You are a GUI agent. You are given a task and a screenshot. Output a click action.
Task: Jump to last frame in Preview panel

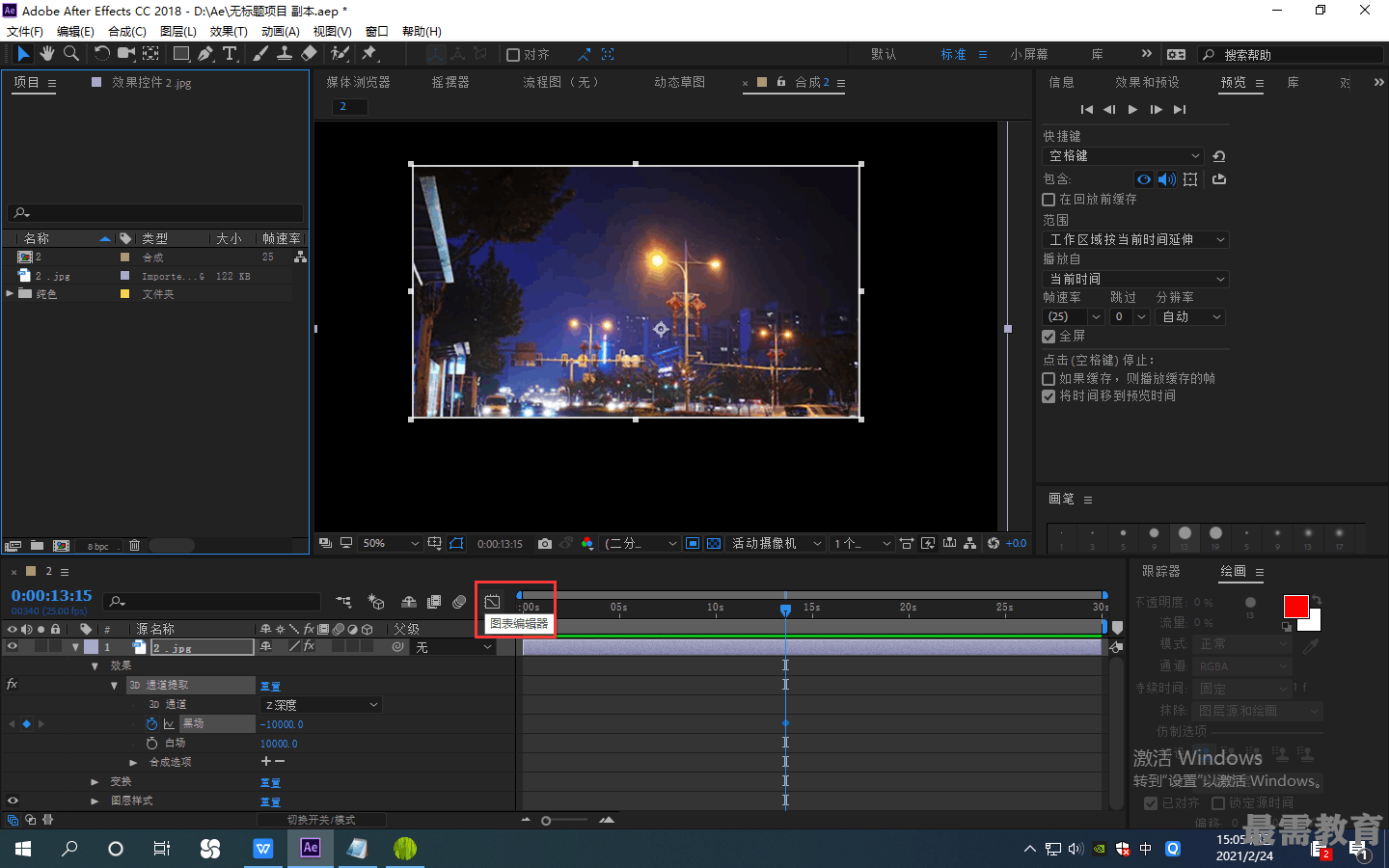click(x=1179, y=110)
